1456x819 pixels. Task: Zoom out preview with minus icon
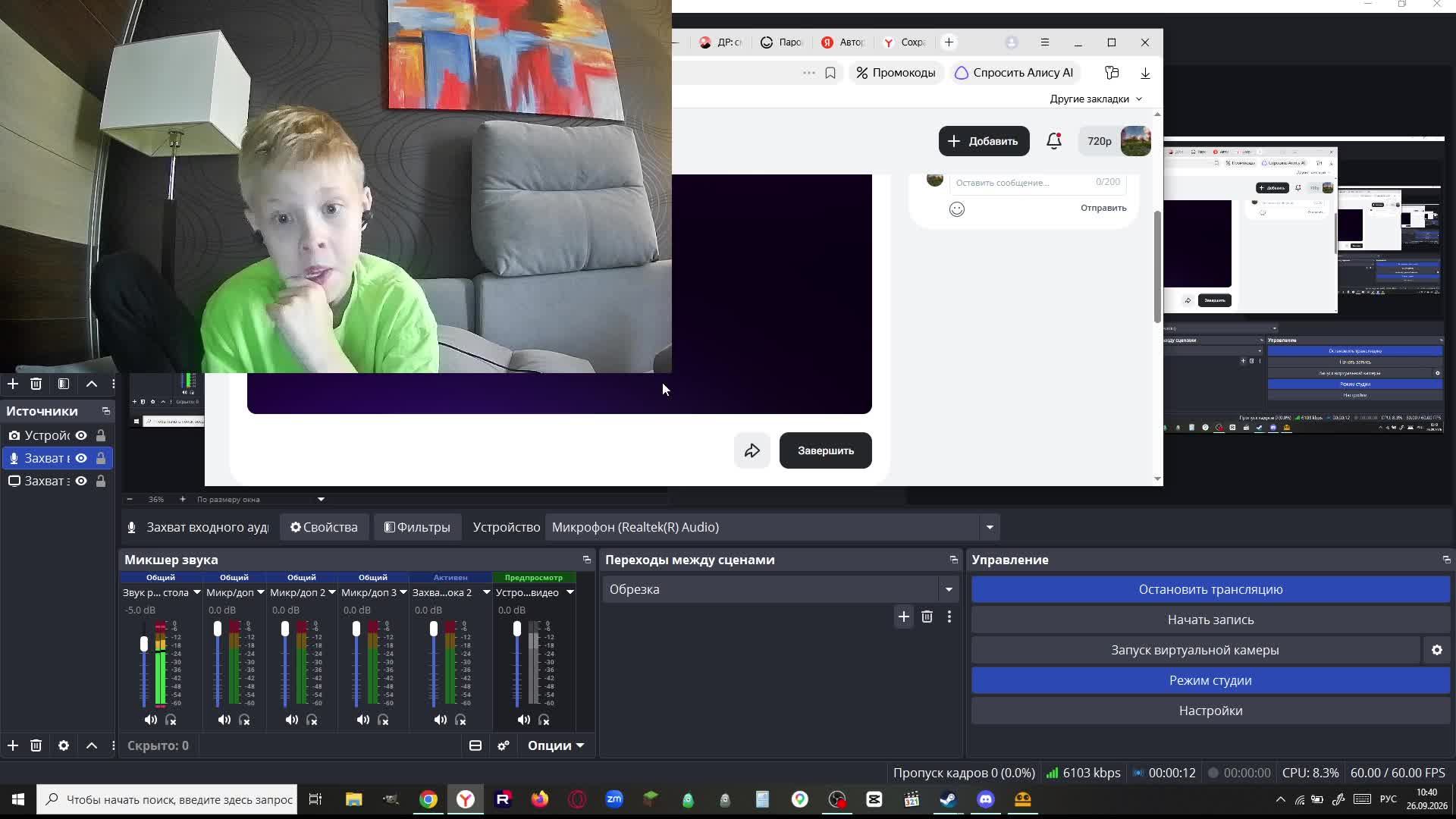(x=130, y=499)
